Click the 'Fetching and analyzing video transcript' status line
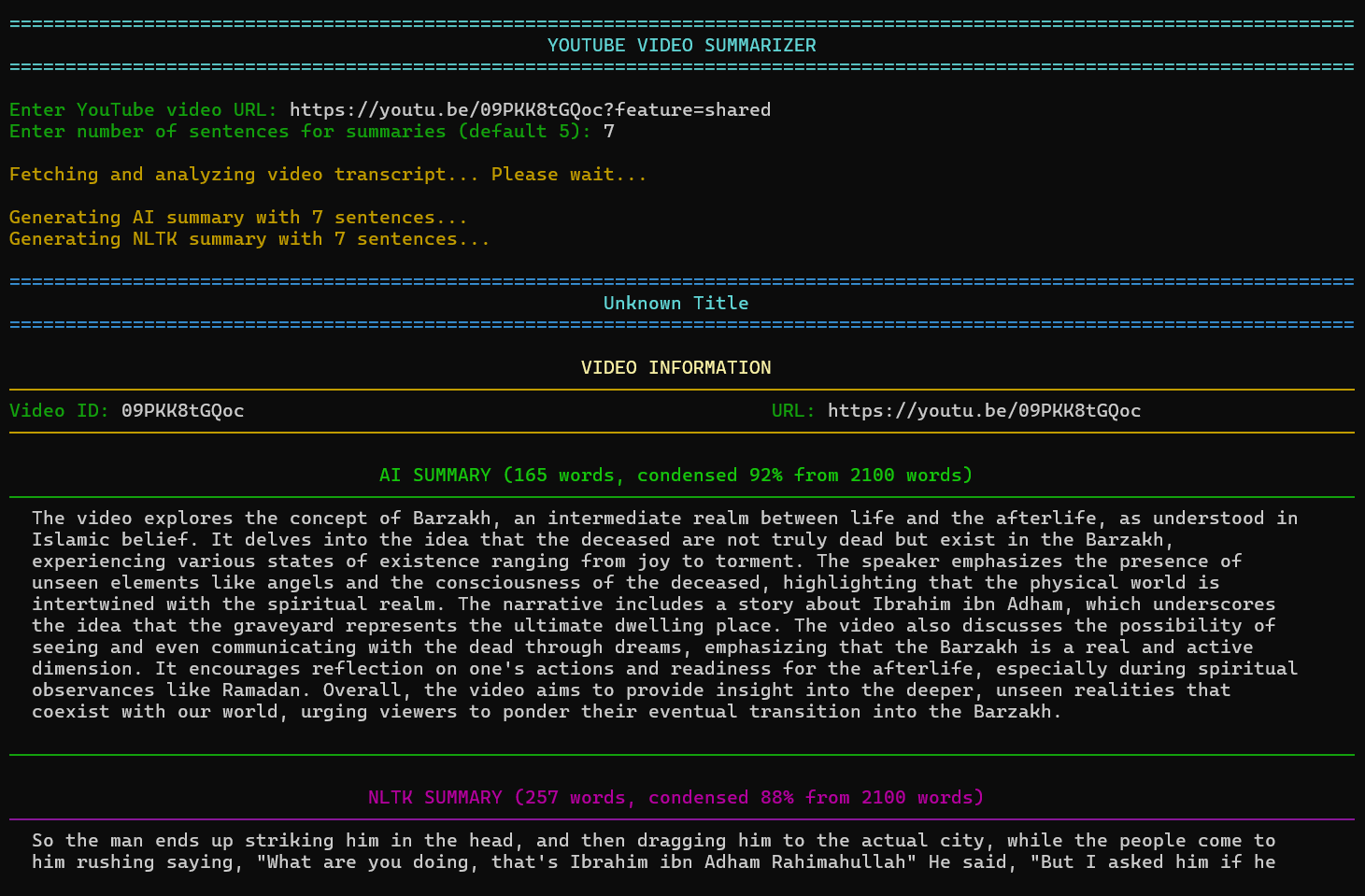Image resolution: width=1365 pixels, height=896 pixels. [x=327, y=175]
